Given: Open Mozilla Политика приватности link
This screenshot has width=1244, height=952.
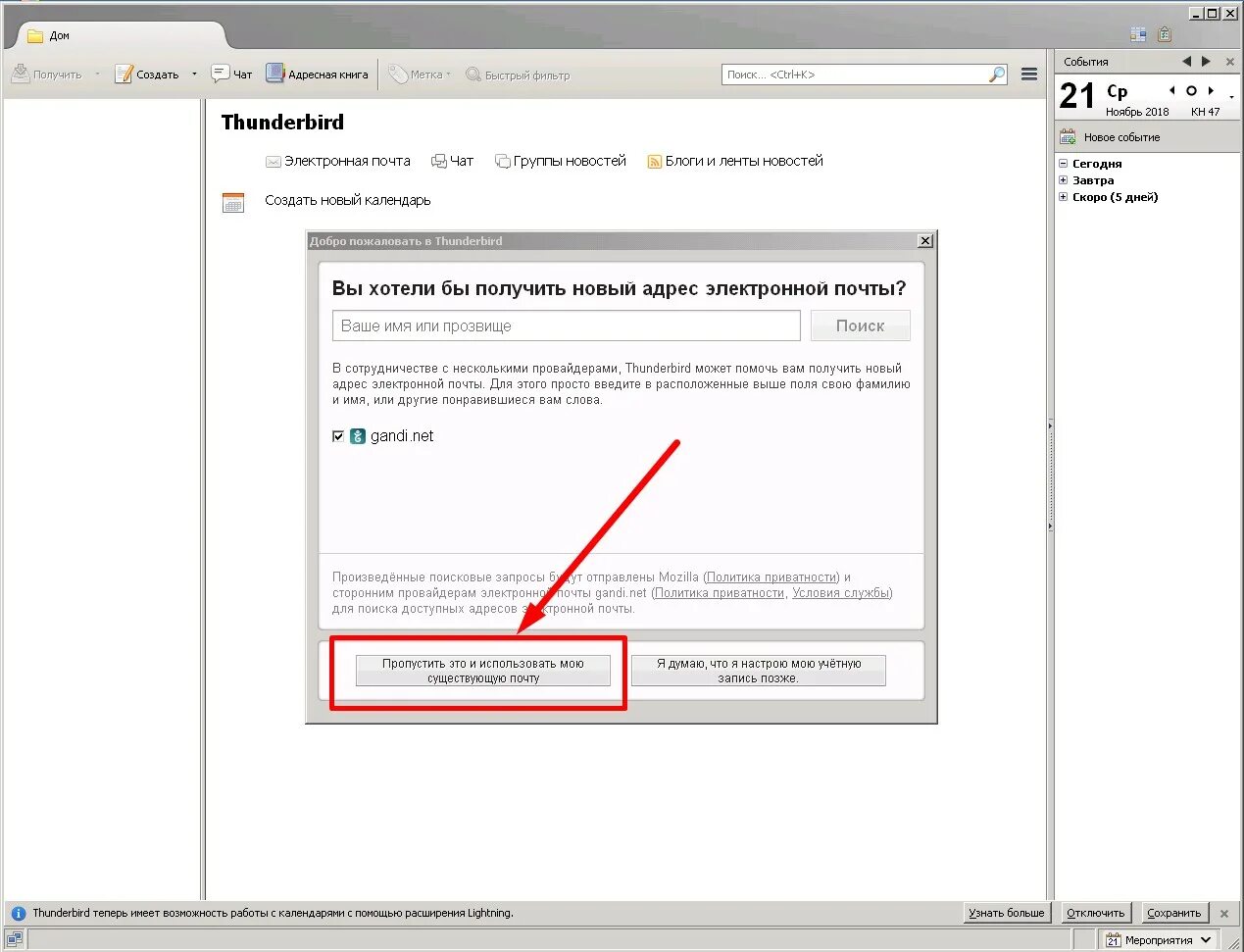Looking at the screenshot, I should [771, 577].
